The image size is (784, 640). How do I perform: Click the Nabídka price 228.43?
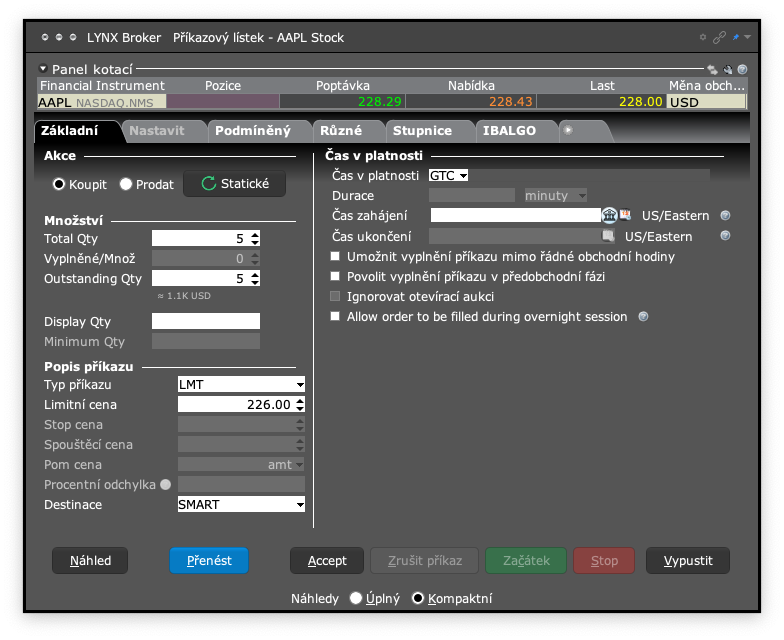[510, 102]
